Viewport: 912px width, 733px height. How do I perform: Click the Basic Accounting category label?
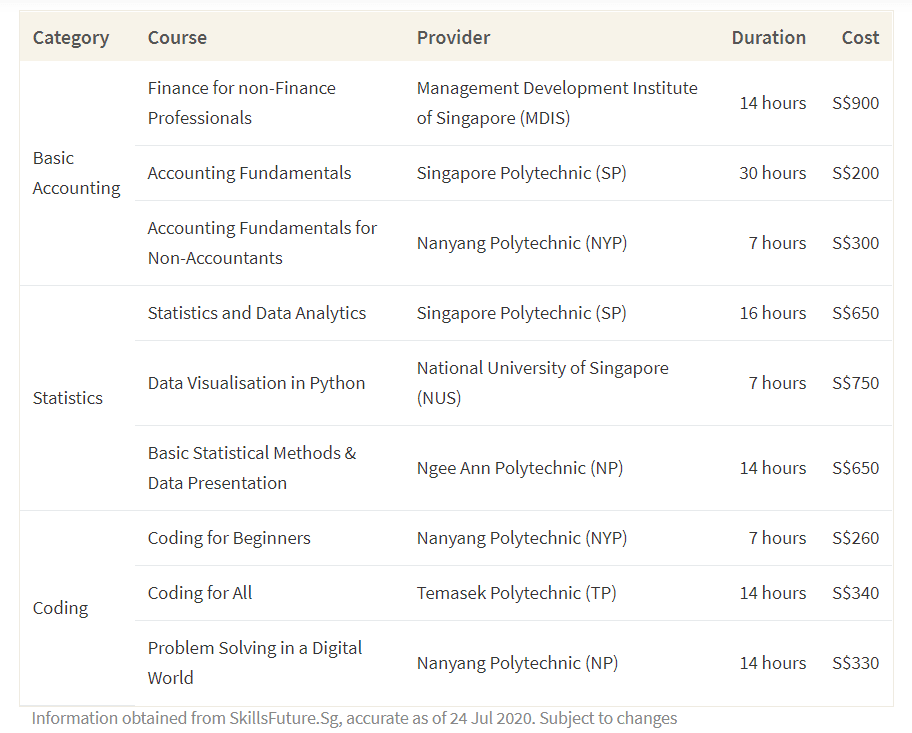(x=76, y=172)
